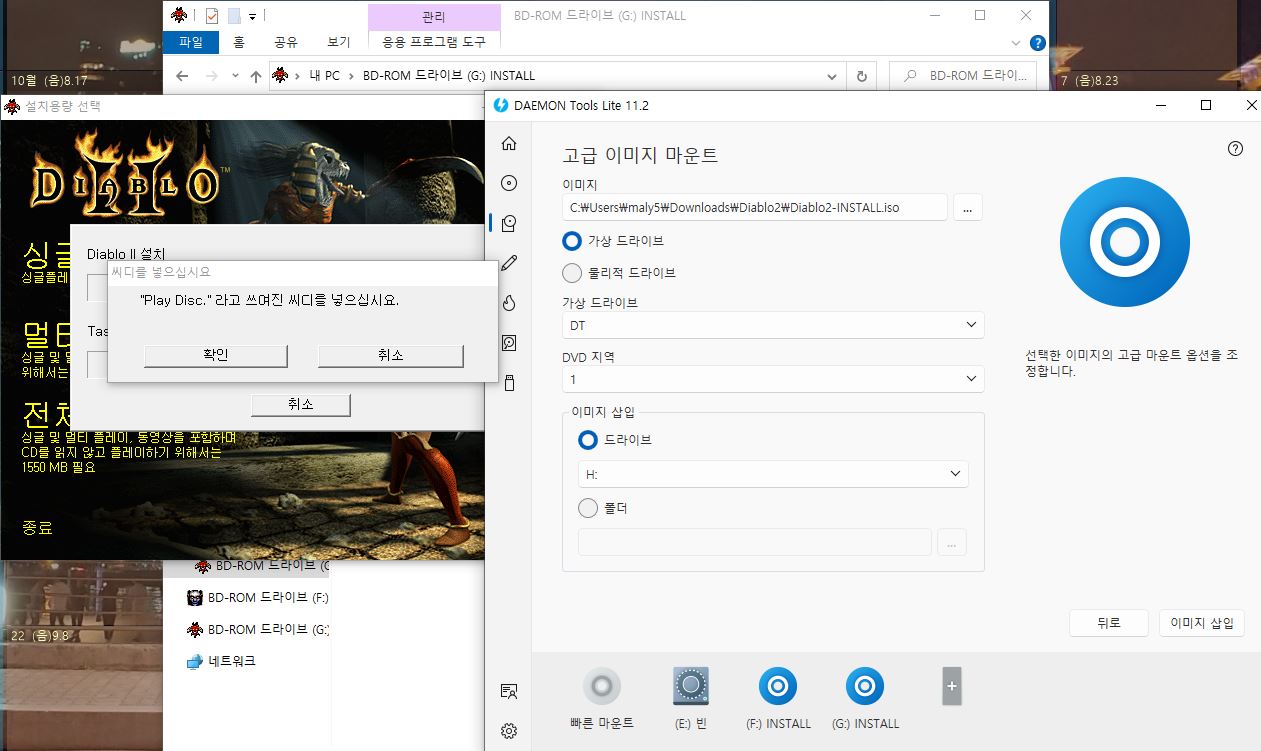Image resolution: width=1261 pixels, height=751 pixels.
Task: Open the flame burn disc icon
Action: pos(509,303)
